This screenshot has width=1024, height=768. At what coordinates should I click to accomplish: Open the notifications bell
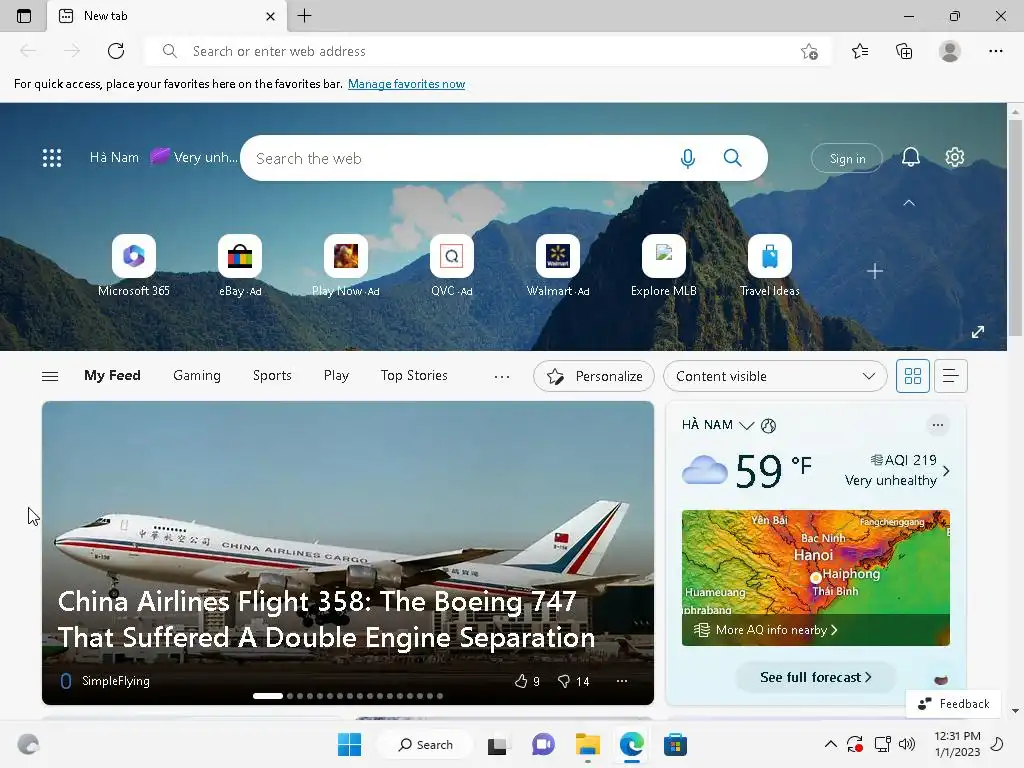pyautogui.click(x=910, y=157)
